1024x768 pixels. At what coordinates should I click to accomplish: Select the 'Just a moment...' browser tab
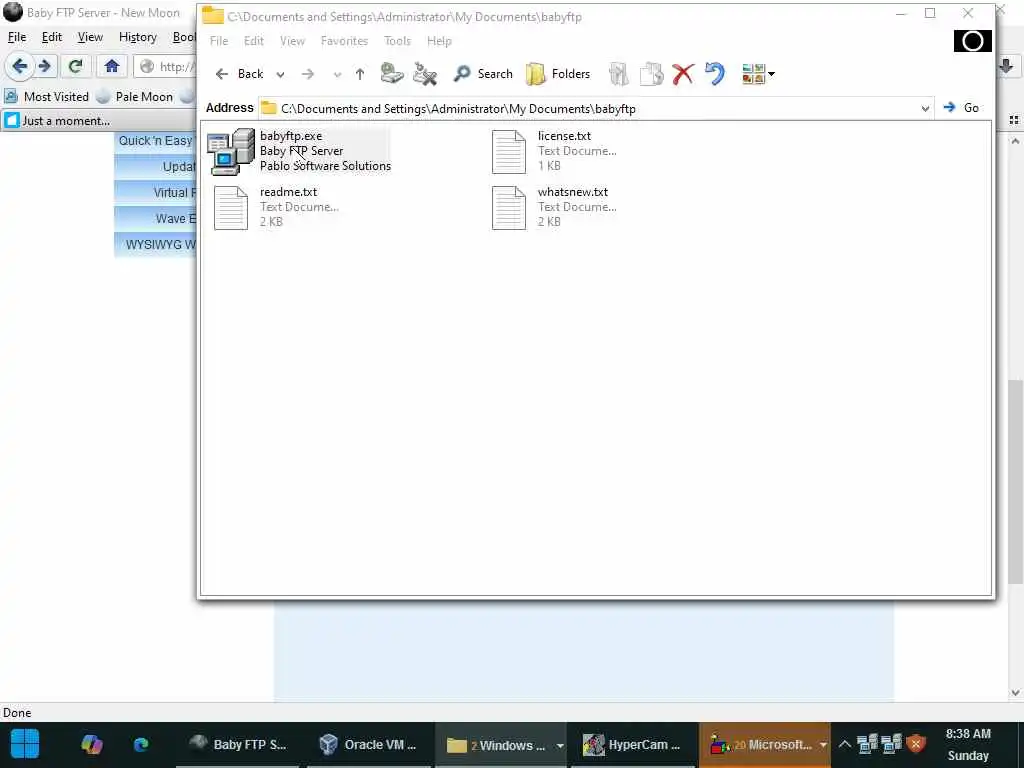(98, 121)
